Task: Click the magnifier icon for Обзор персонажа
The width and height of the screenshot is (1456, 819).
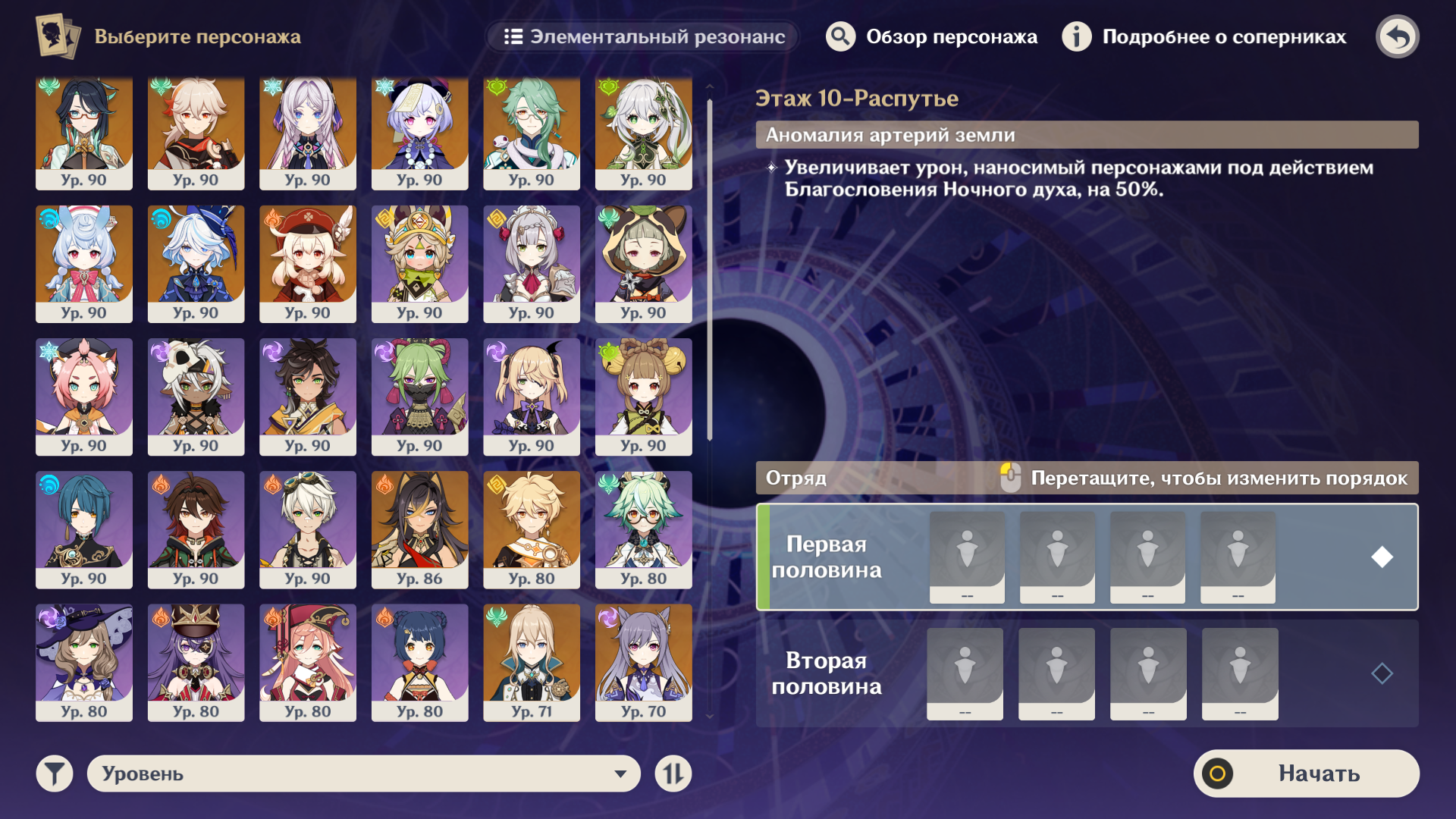Action: click(x=840, y=36)
